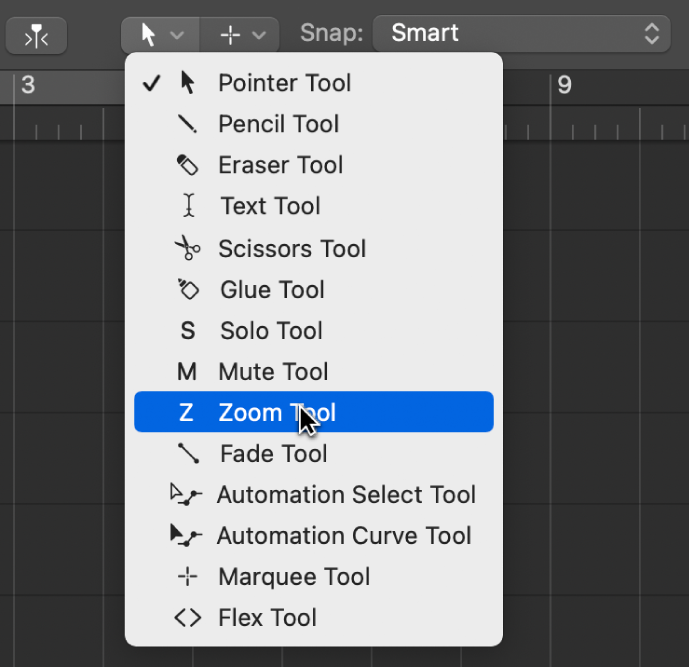Open the Command-click Marquee tool menu
Screen dimensions: 689x668
(242, 35)
